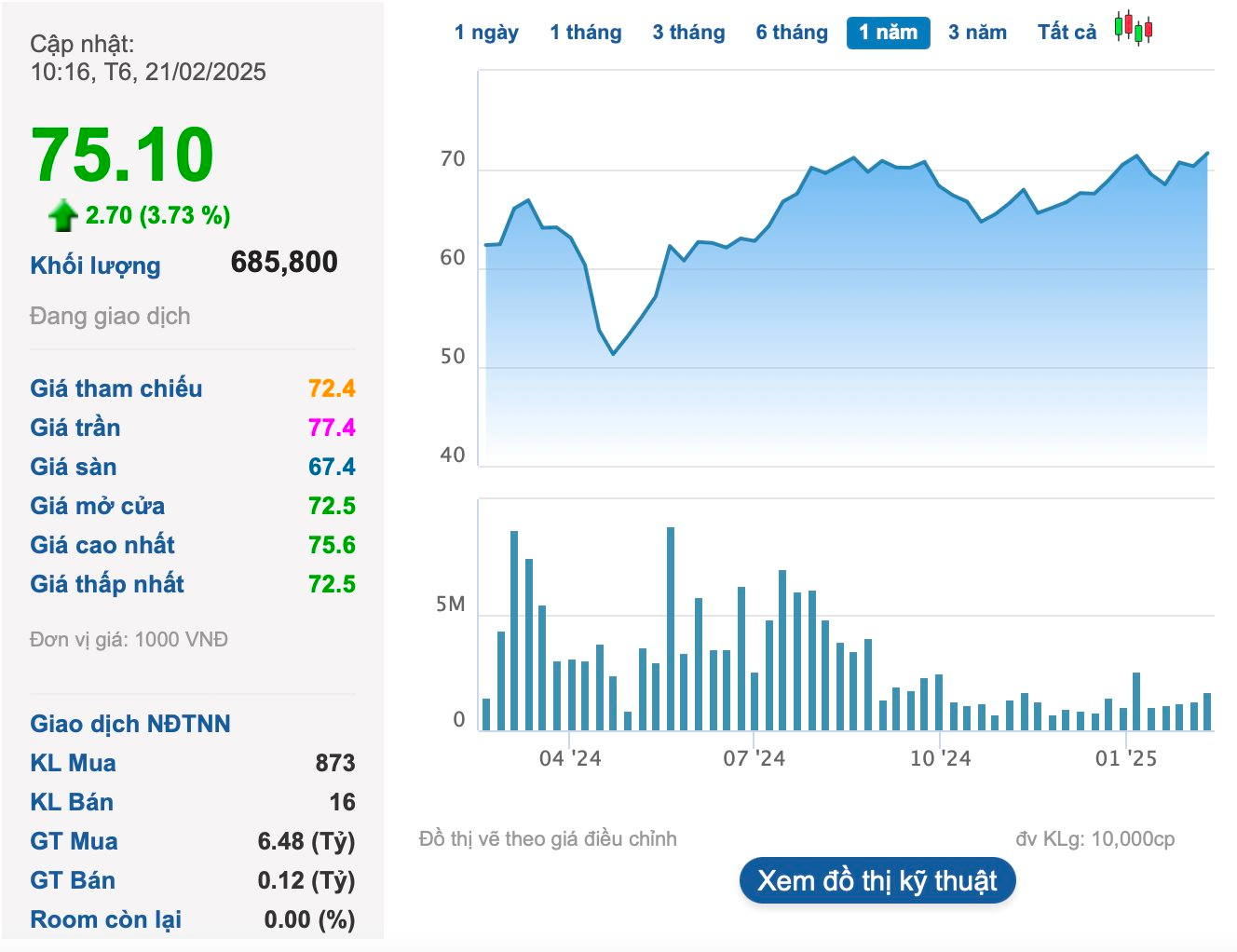Select the 0.12 (Tỷ) sell value
This screenshot has width=1237, height=952.
pyautogui.click(x=306, y=880)
